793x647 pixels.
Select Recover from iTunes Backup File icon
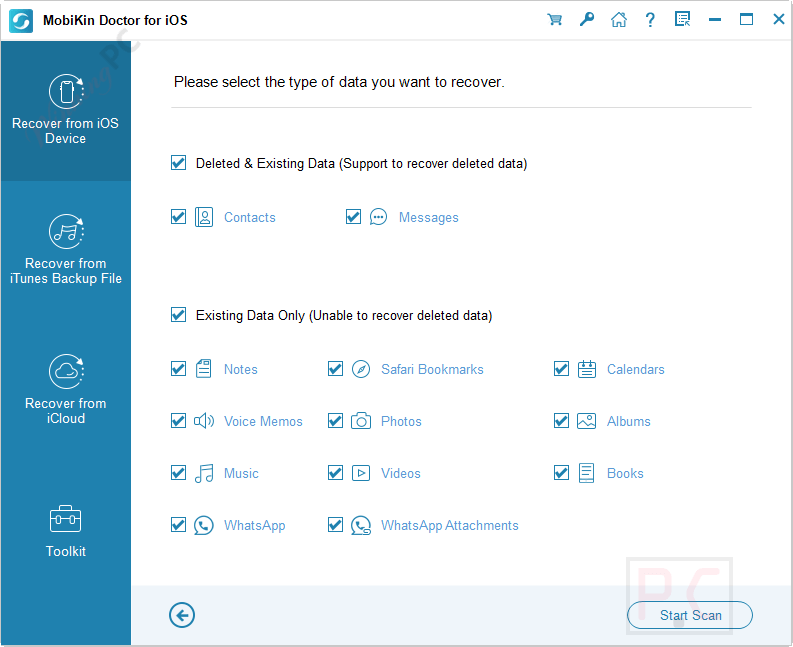[x=66, y=232]
